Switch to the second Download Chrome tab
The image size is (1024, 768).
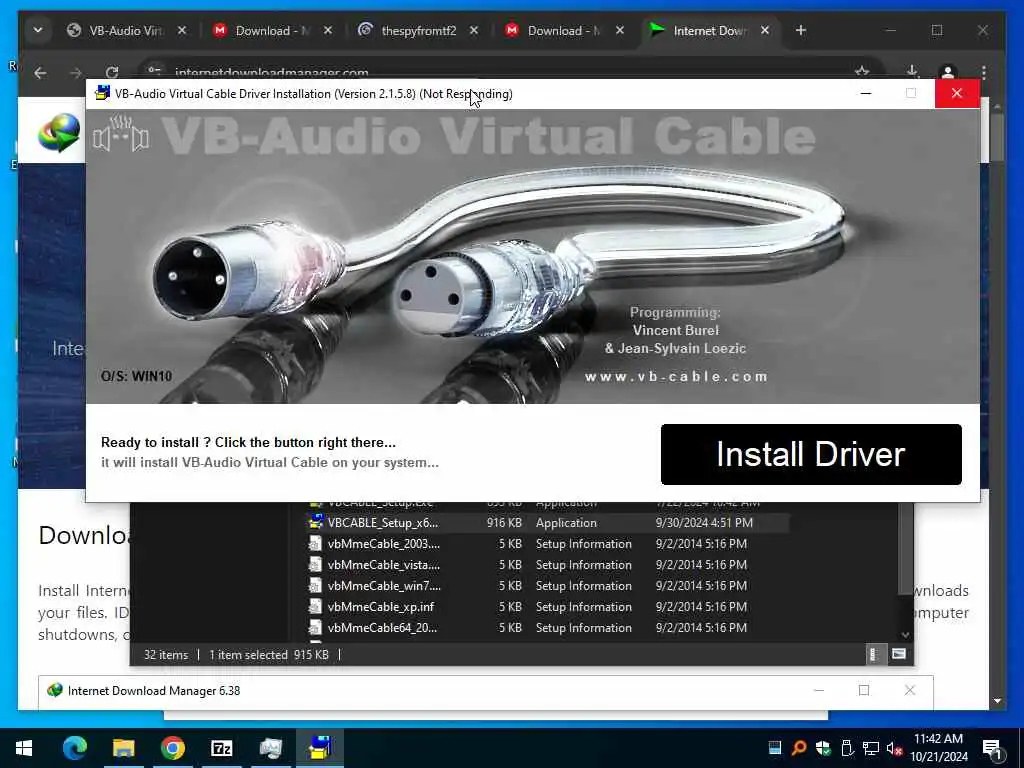pos(564,31)
